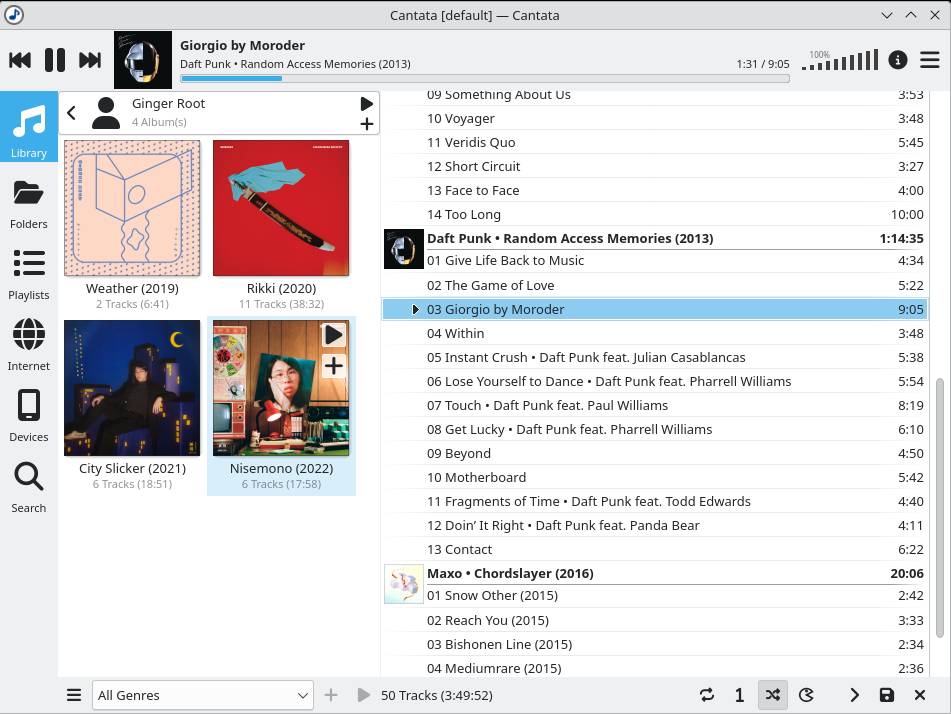Toggle shuffle (random) playback
Image resolution: width=951 pixels, height=714 pixels.
[x=773, y=695]
